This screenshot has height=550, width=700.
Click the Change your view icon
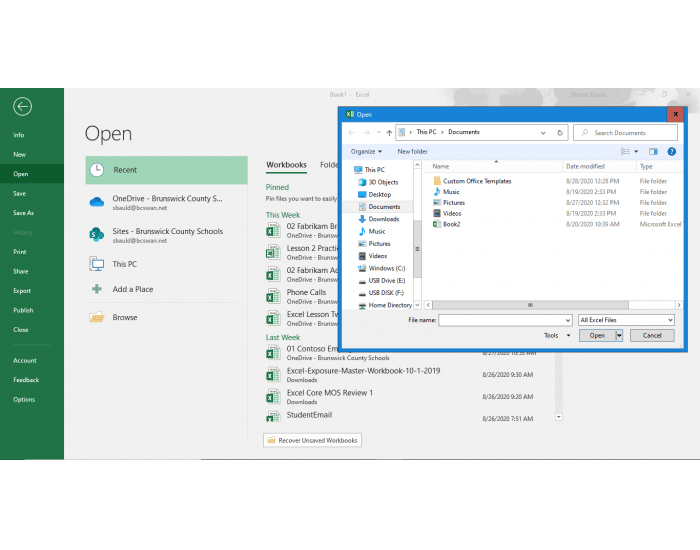pos(625,152)
